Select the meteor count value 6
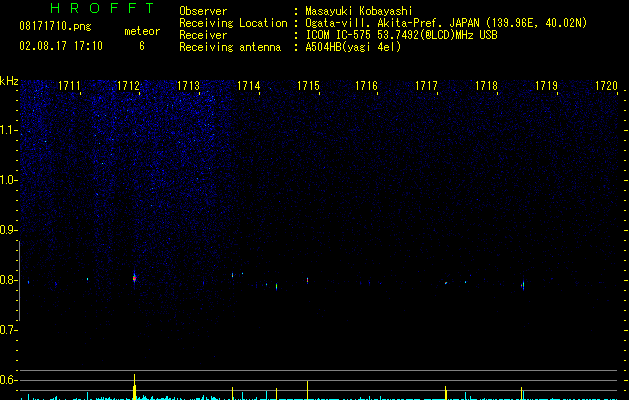 coord(142,46)
